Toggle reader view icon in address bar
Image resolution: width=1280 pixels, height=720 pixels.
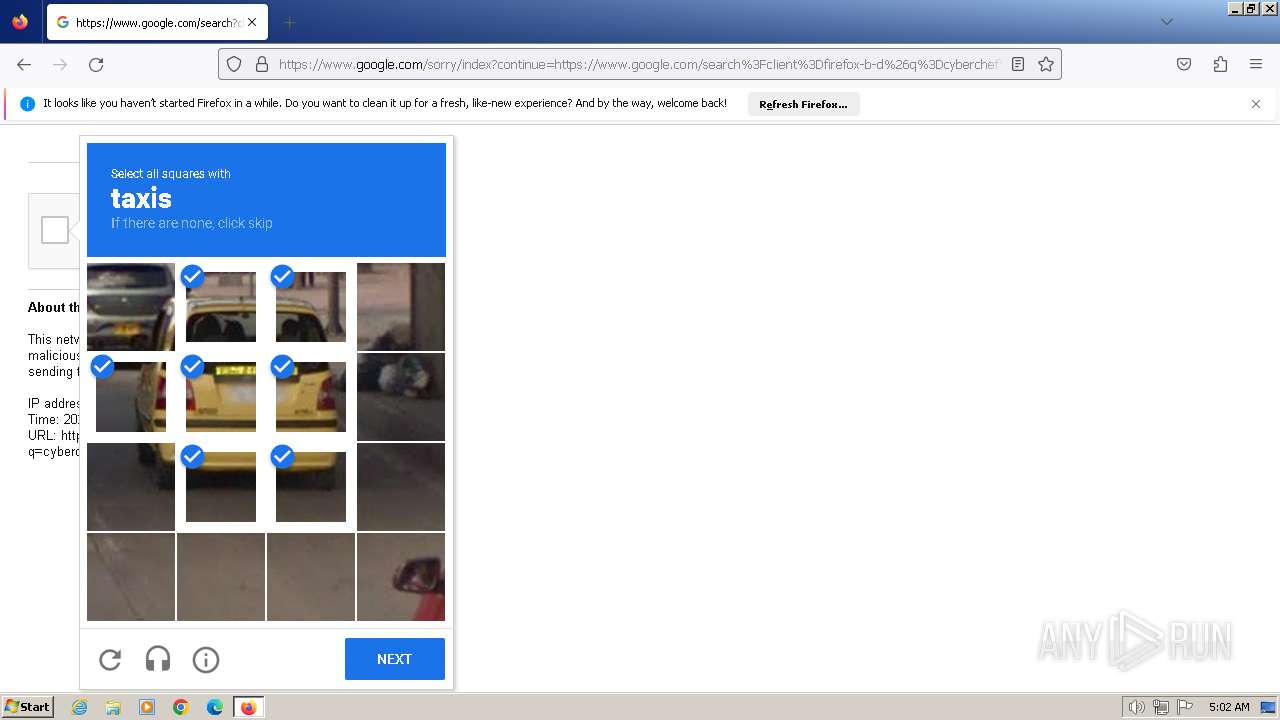pos(1018,64)
